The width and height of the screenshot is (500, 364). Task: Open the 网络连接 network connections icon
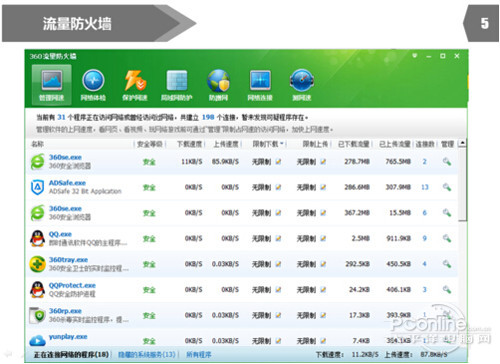260,85
